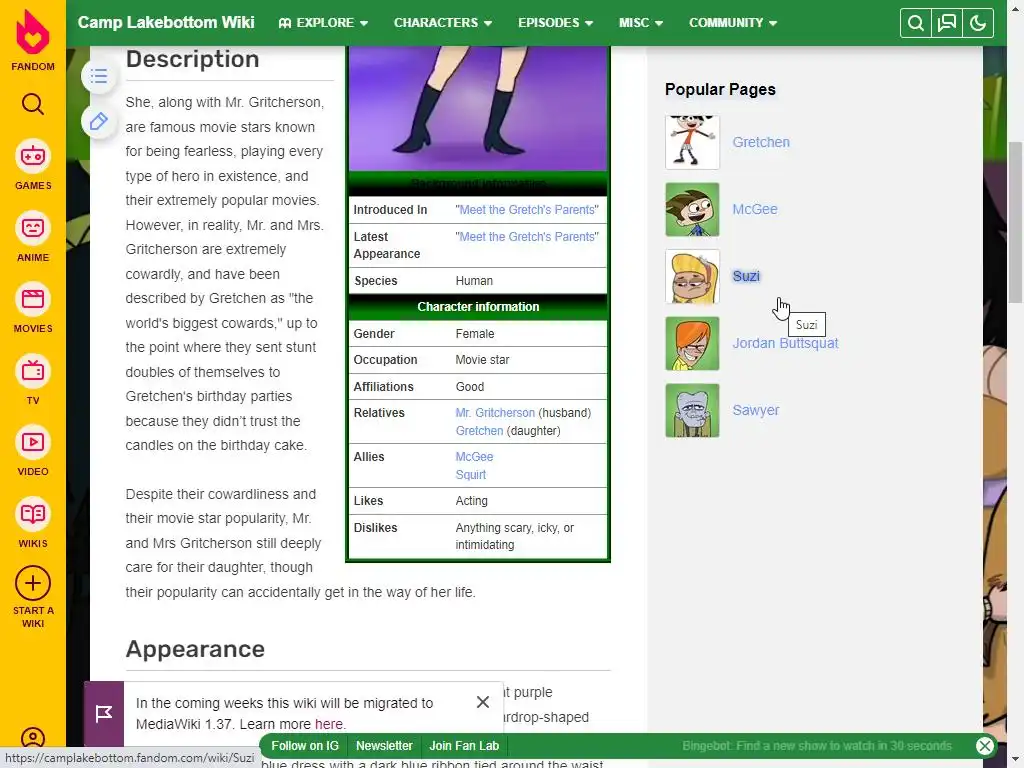Click Gretchen's thumbnail image
Screen dimensions: 1024x768
click(692, 142)
